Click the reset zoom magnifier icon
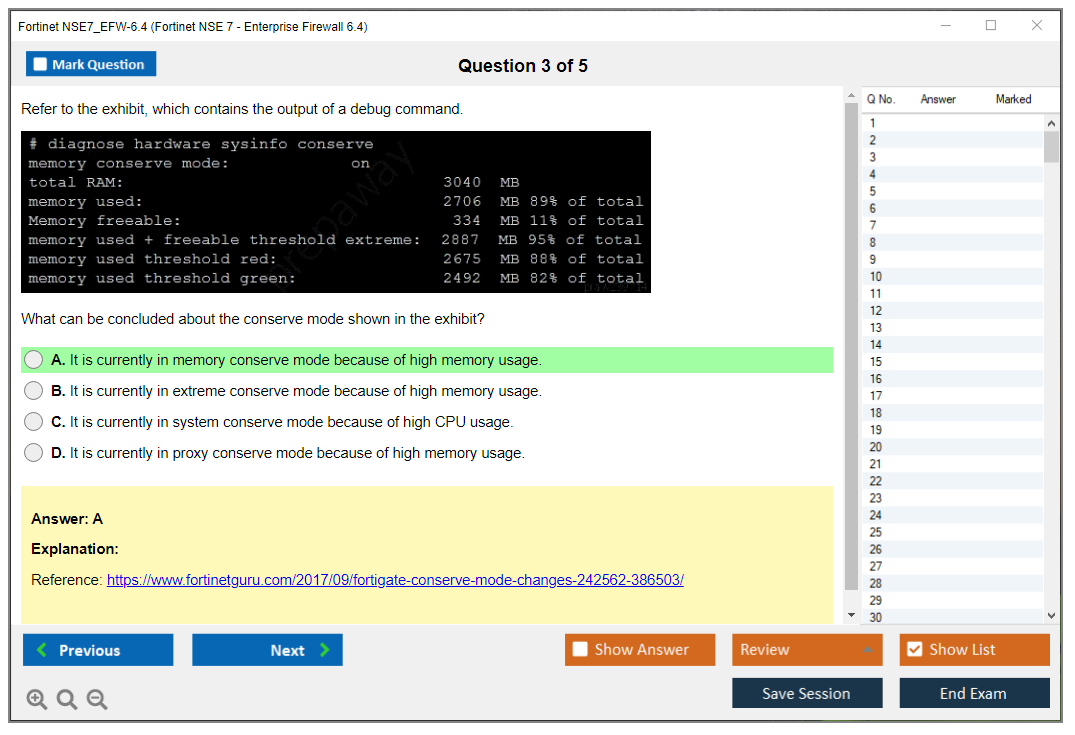 (x=67, y=700)
